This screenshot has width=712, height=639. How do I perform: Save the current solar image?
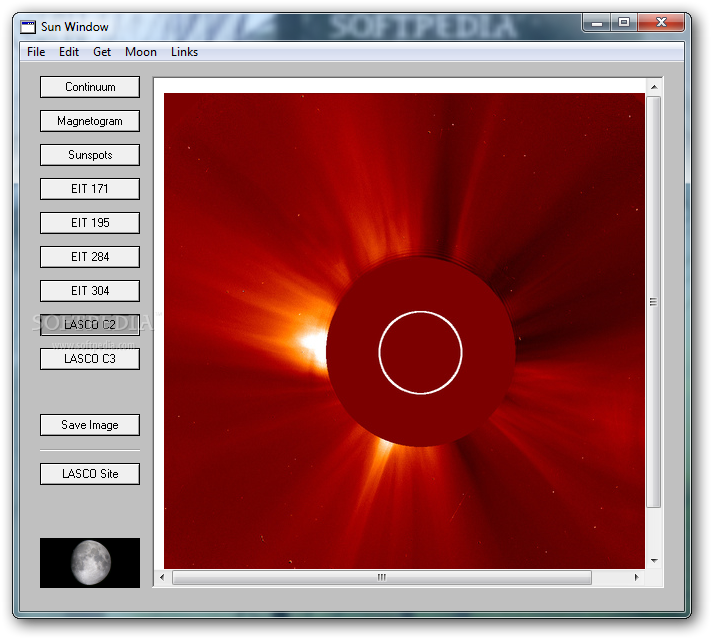(x=90, y=425)
